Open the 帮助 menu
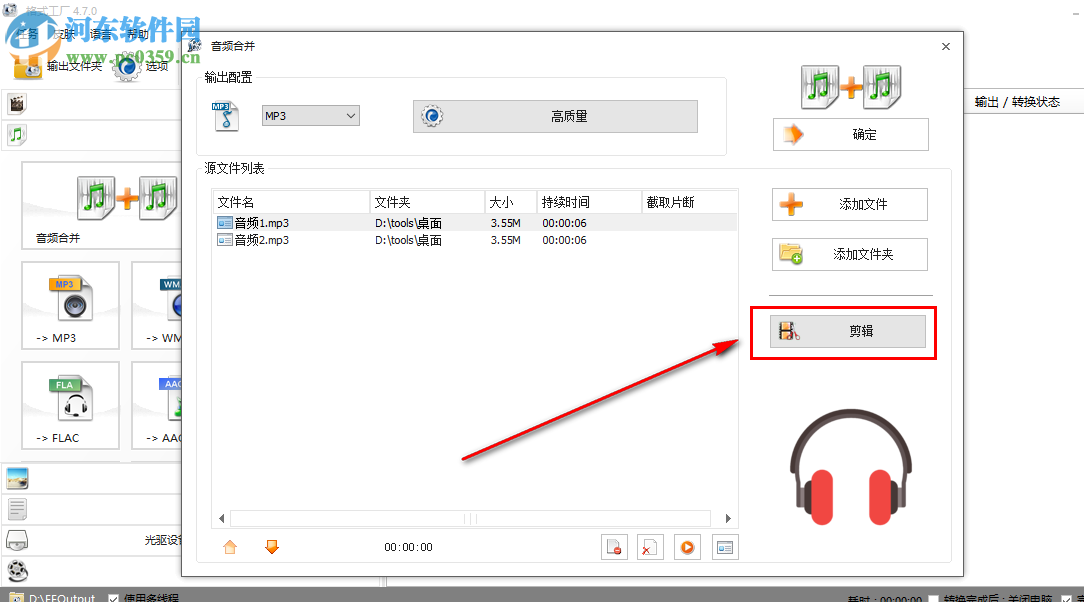The width and height of the screenshot is (1084, 602). pos(140,33)
